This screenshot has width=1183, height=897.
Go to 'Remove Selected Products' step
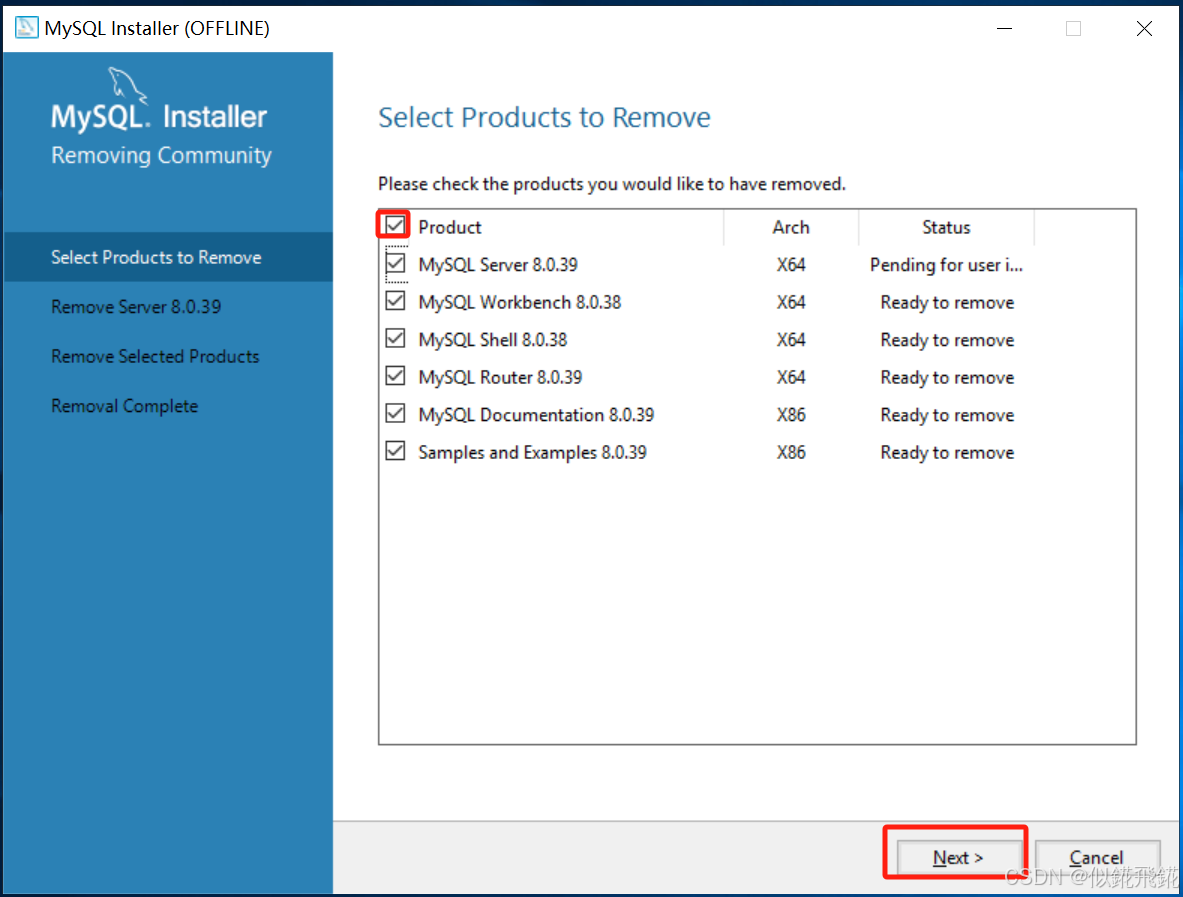click(x=155, y=356)
